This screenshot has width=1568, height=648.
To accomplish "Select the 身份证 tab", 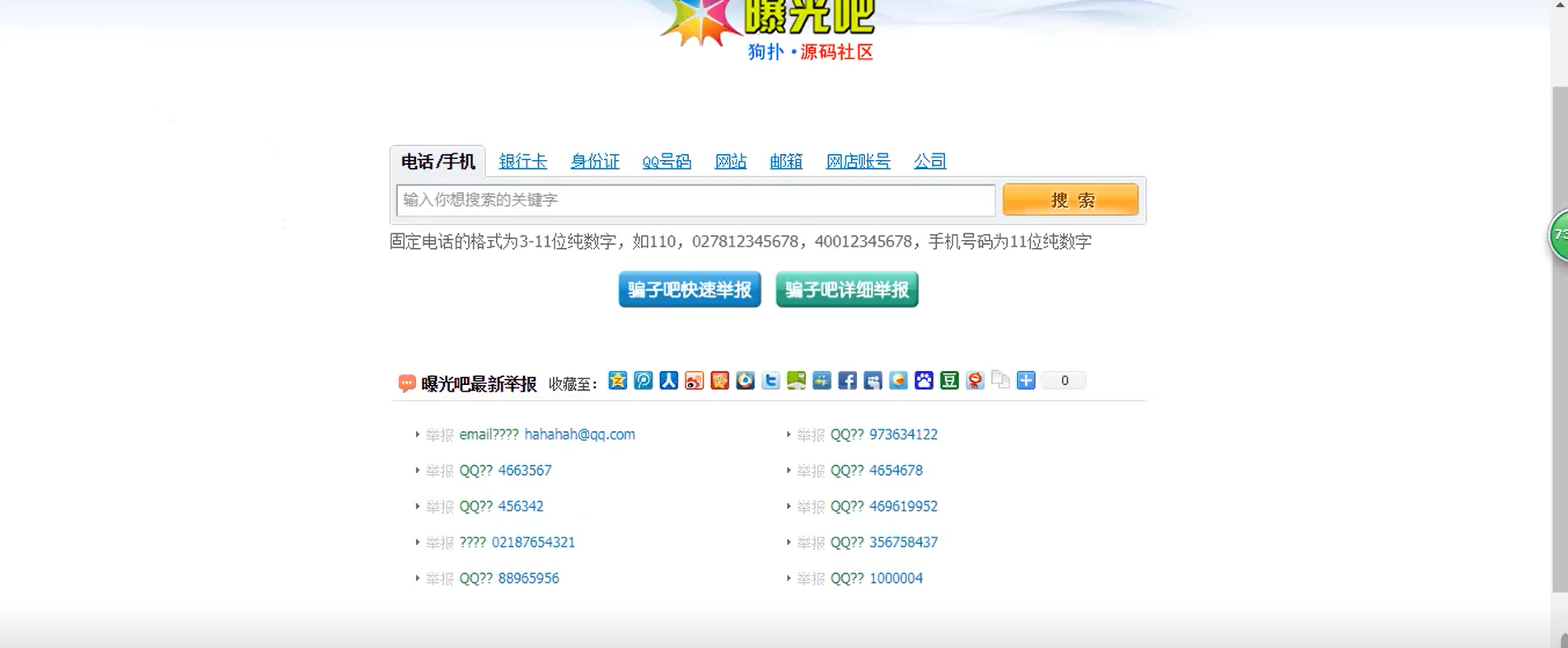I will 594,162.
